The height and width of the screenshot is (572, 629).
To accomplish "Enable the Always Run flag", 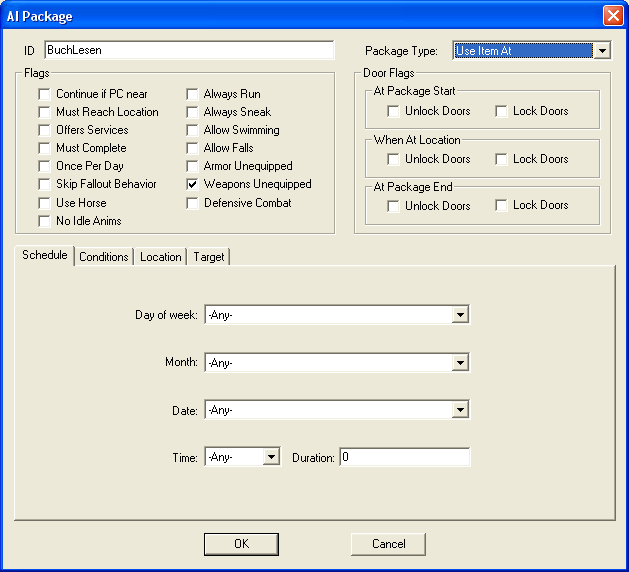I will 194,94.
